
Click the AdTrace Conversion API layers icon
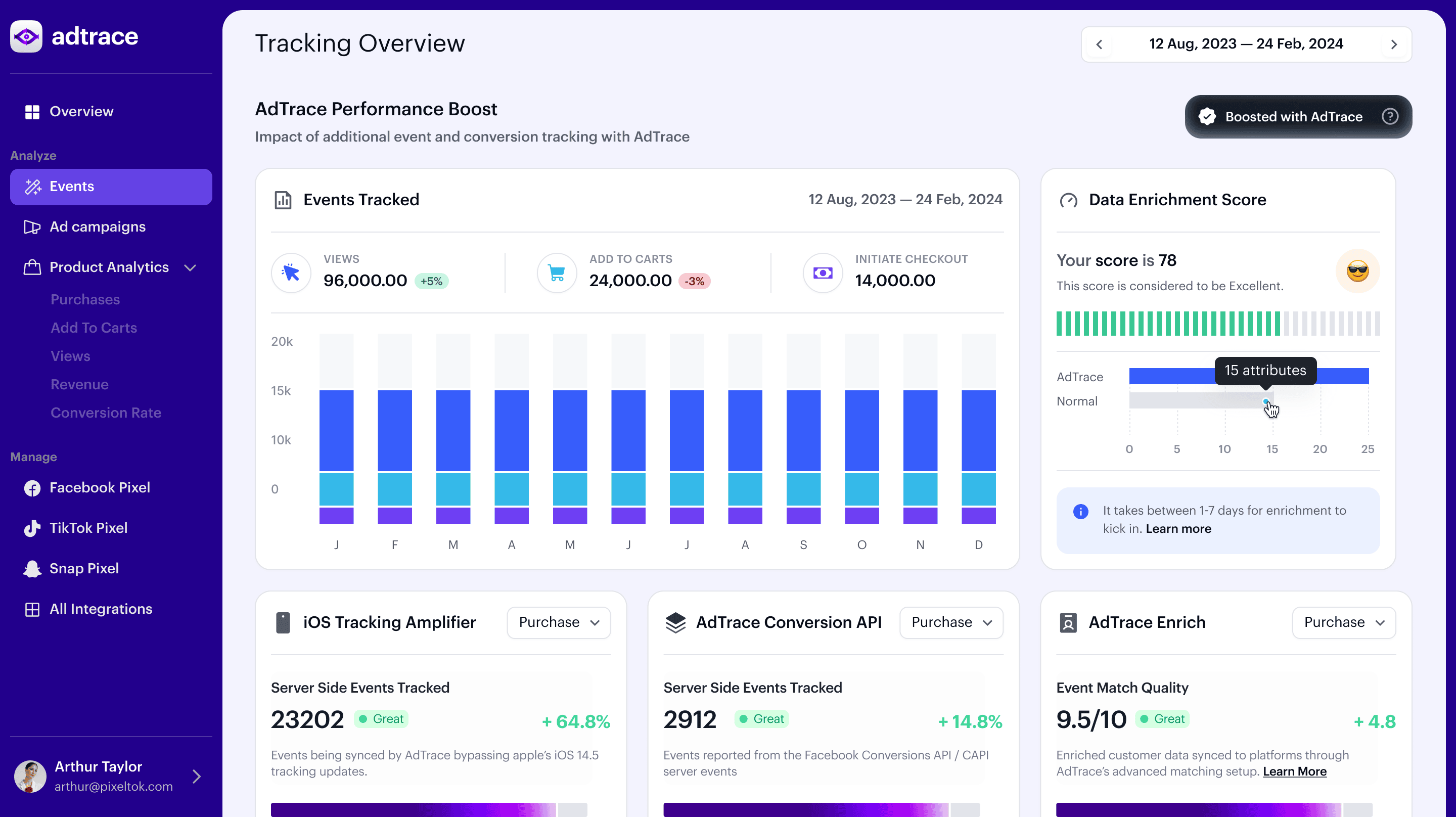(x=675, y=622)
